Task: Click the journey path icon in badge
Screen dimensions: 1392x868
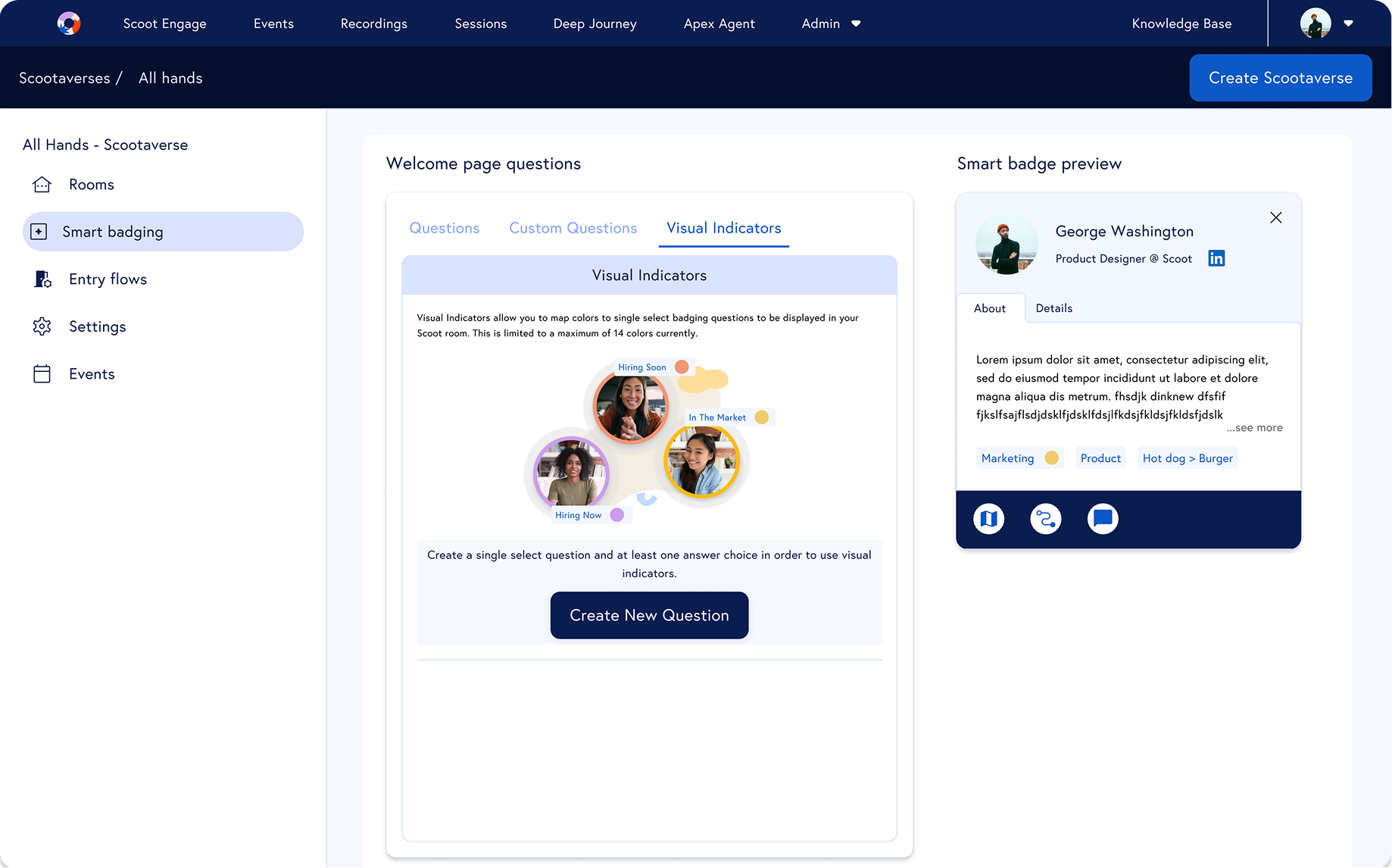Action: 1046,519
